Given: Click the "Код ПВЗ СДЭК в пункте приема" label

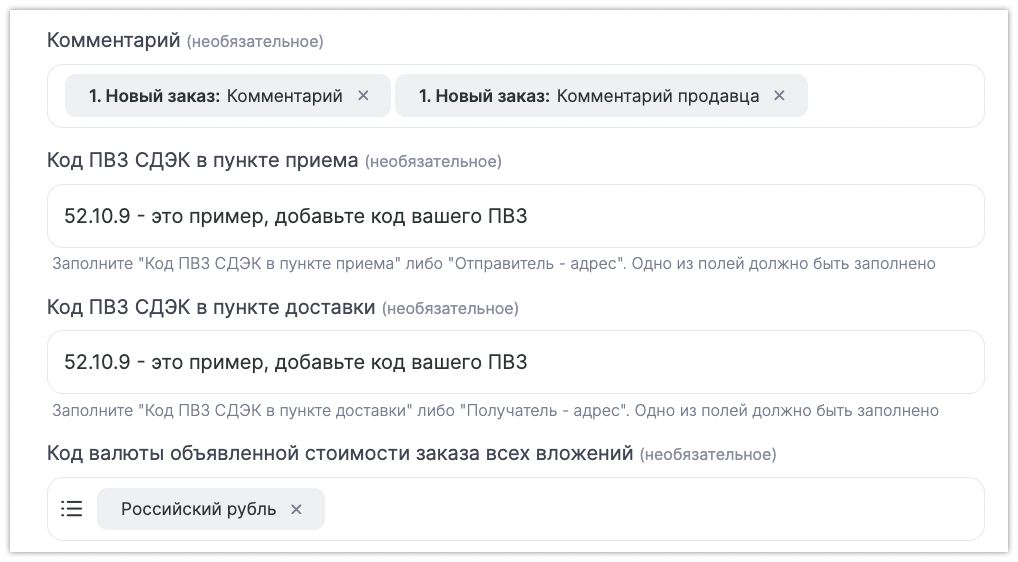Looking at the screenshot, I should (202, 161).
